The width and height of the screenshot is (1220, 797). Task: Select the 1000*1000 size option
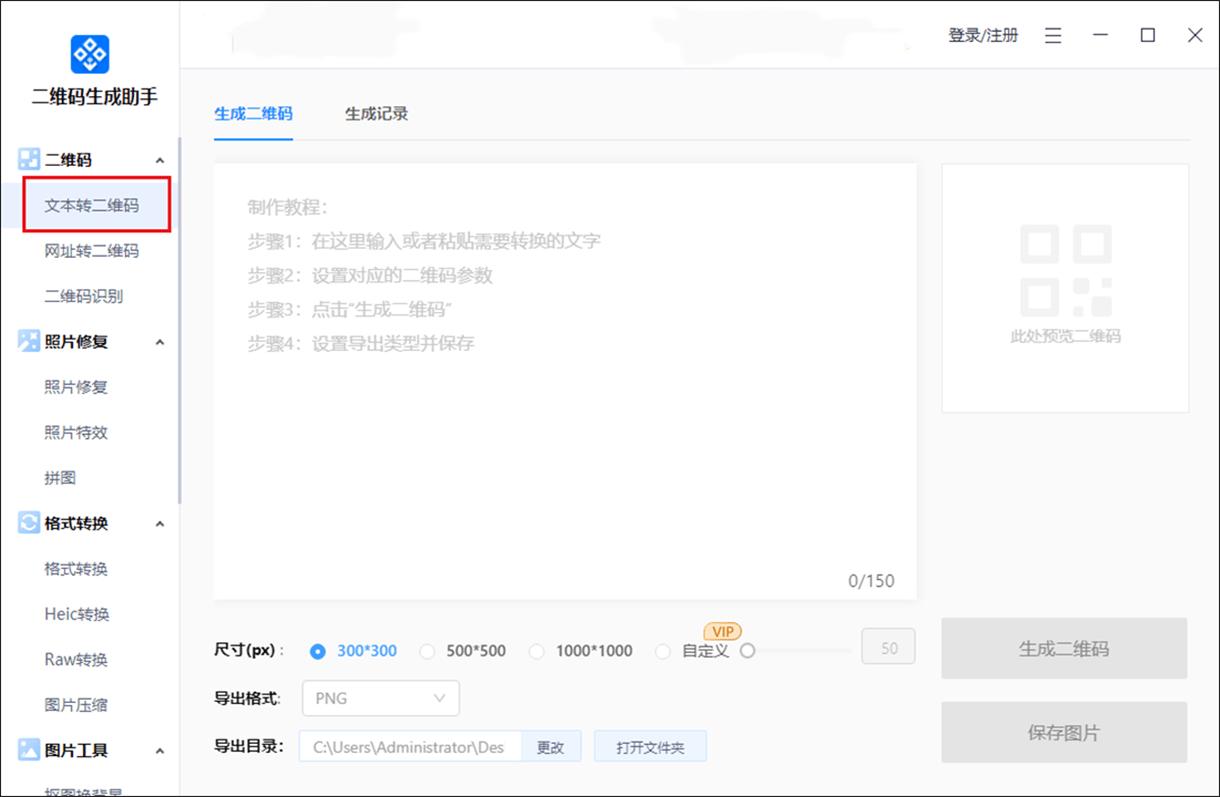[537, 650]
